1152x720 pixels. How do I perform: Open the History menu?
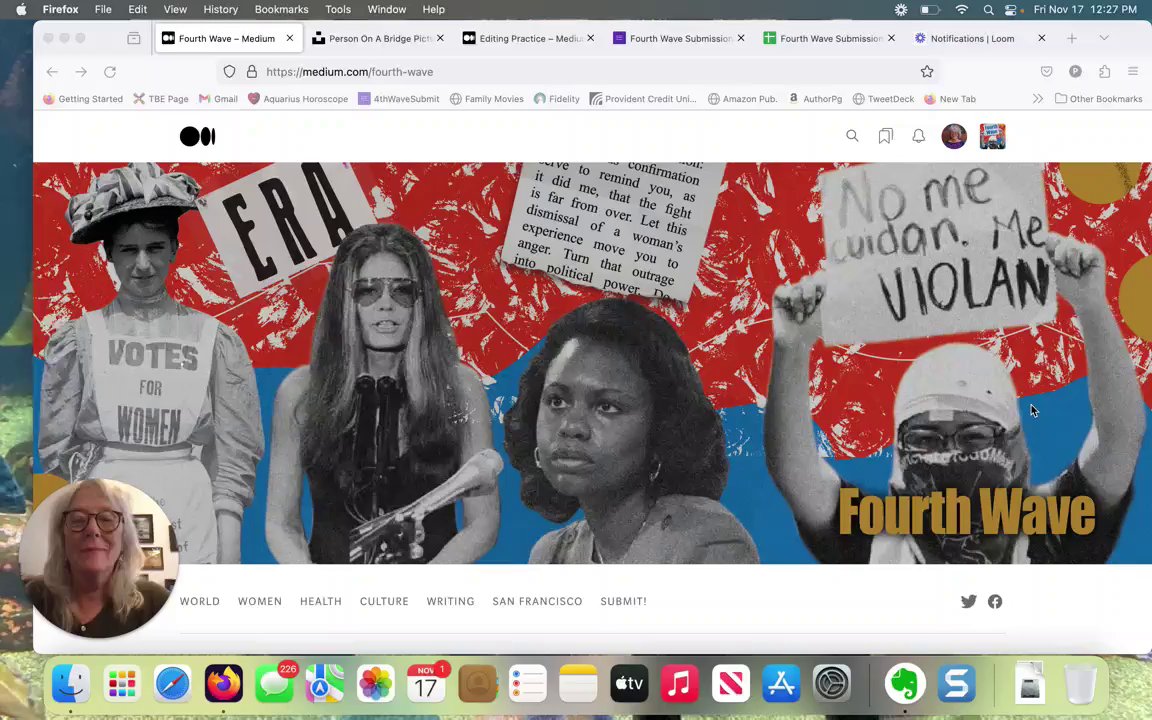click(x=220, y=10)
